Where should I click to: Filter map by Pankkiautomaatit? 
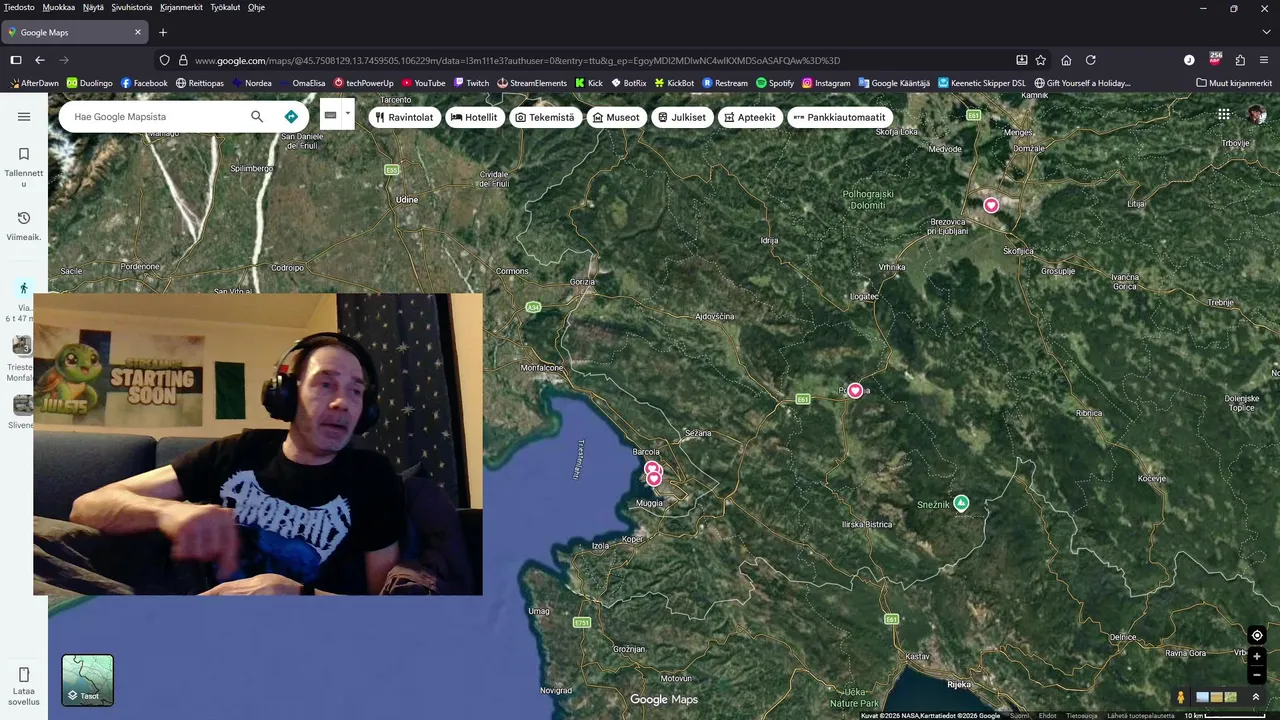(x=840, y=117)
